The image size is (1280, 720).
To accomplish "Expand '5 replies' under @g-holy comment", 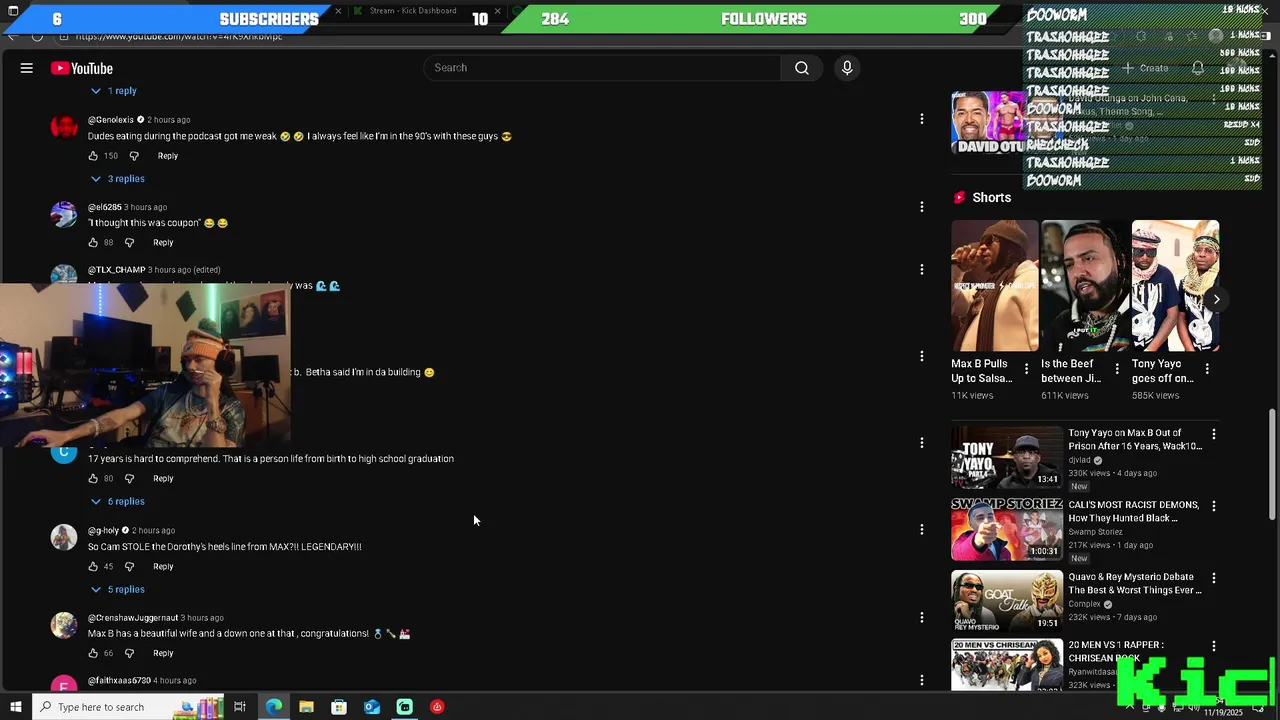I will [118, 590].
